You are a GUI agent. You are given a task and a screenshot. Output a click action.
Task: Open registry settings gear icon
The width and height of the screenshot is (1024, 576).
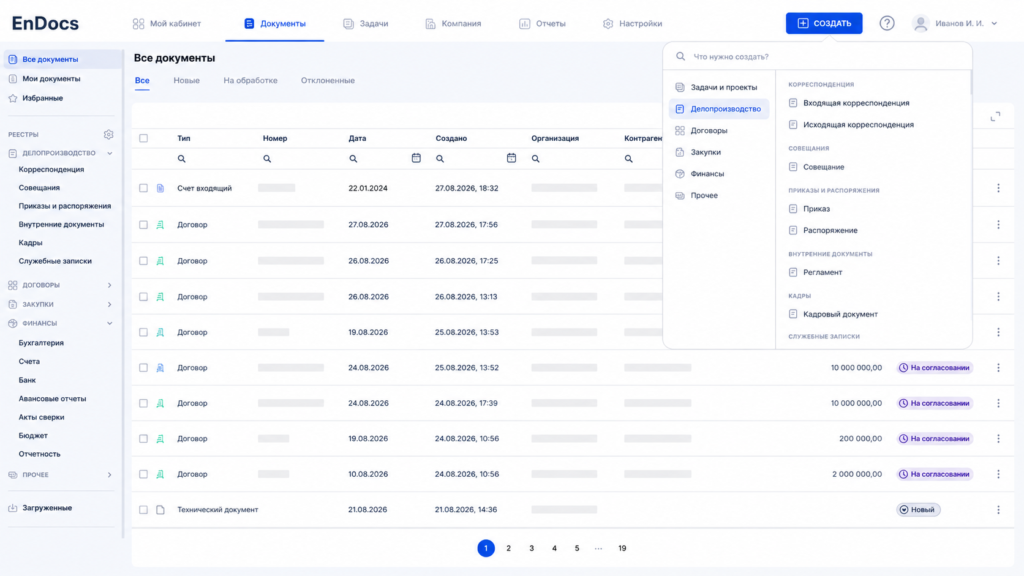tap(108, 135)
